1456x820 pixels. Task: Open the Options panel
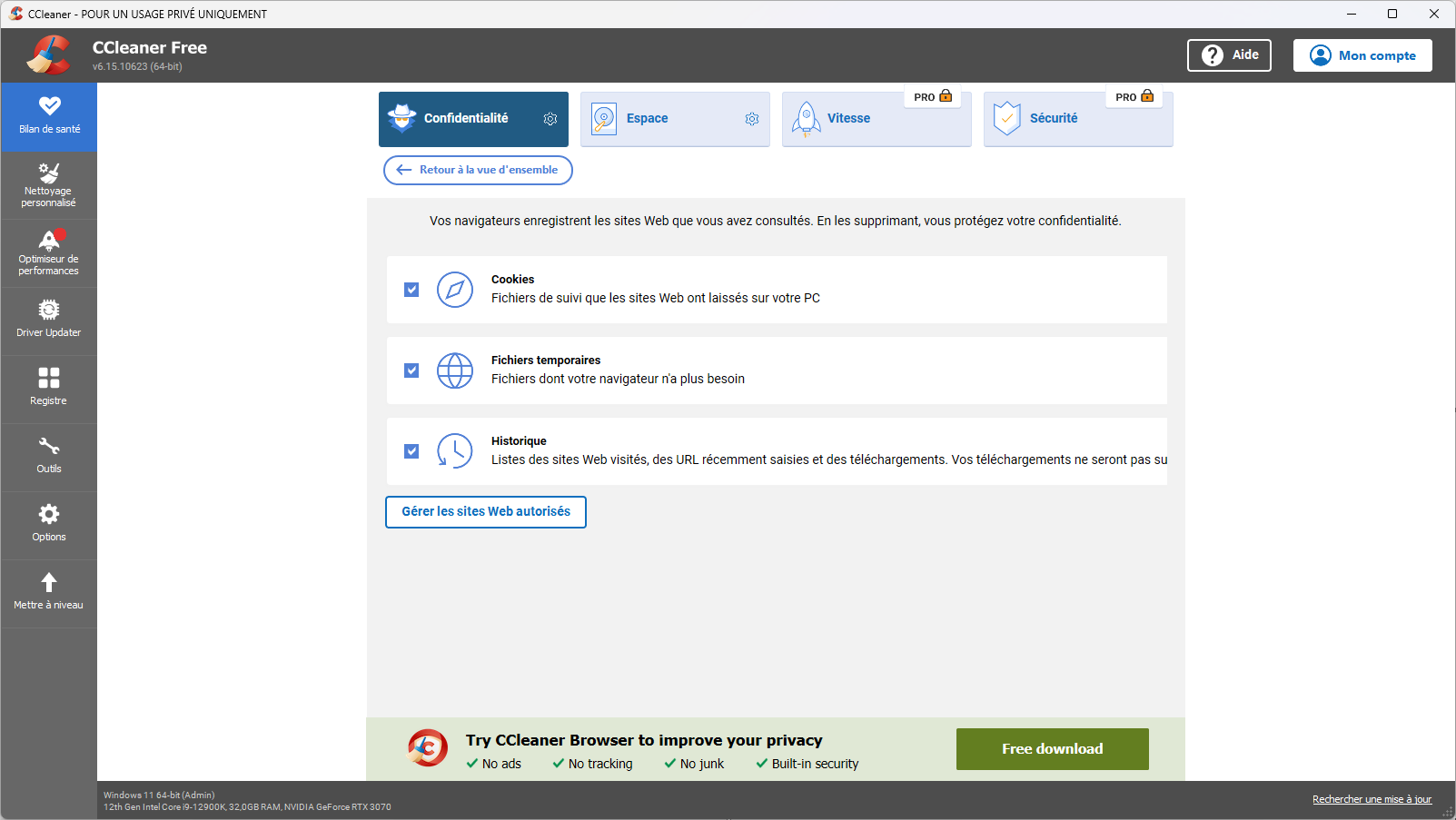click(49, 525)
